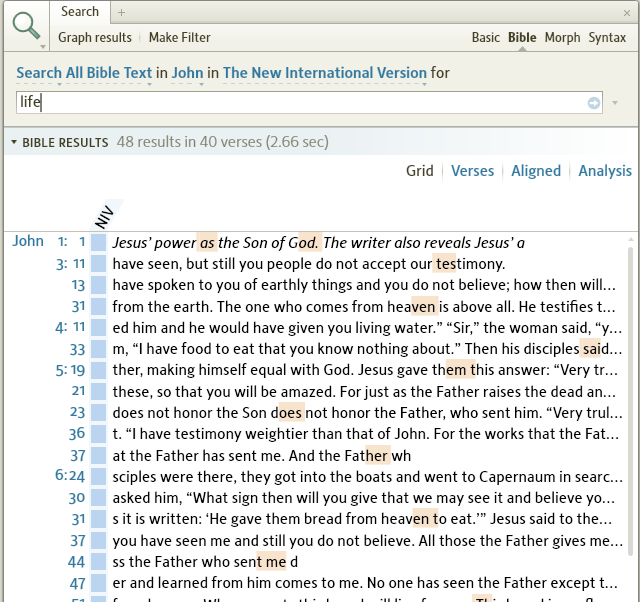This screenshot has width=640, height=602.
Task: Open verse reference 21 under chapter 5
Action: [78, 391]
